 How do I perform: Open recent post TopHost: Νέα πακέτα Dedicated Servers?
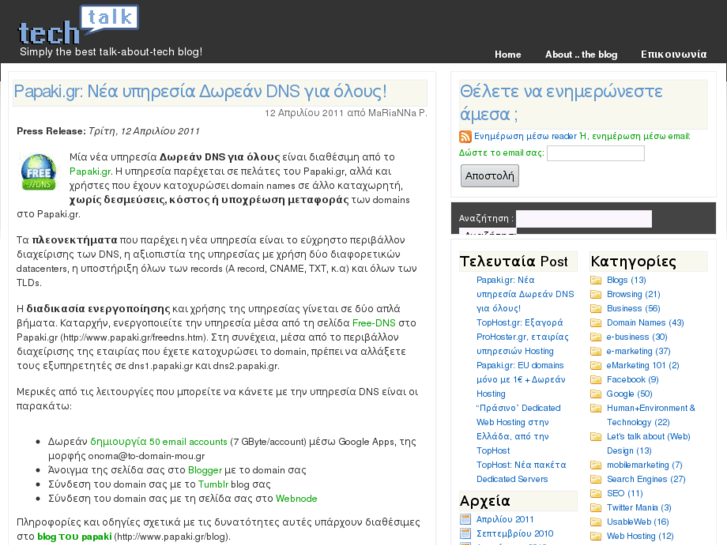(x=521, y=472)
